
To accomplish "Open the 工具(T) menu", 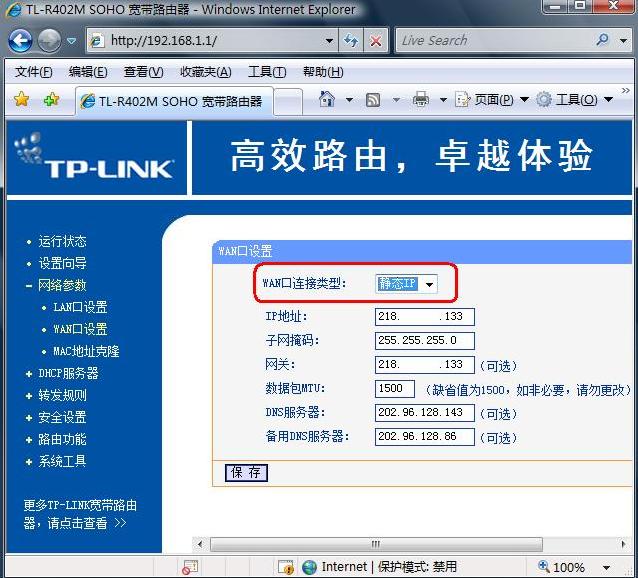I will 267,72.
